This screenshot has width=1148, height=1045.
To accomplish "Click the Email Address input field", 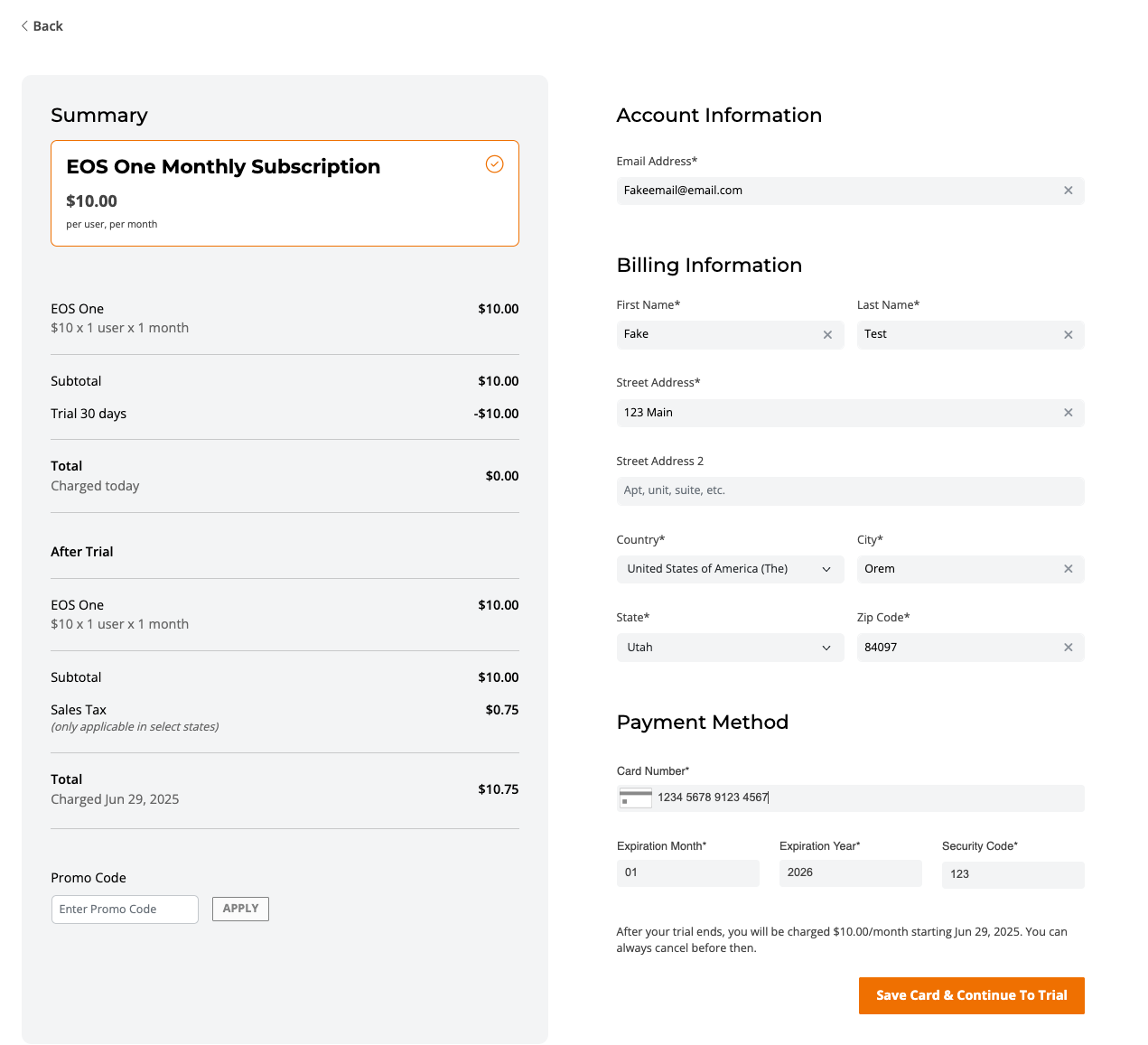I will (x=850, y=191).
